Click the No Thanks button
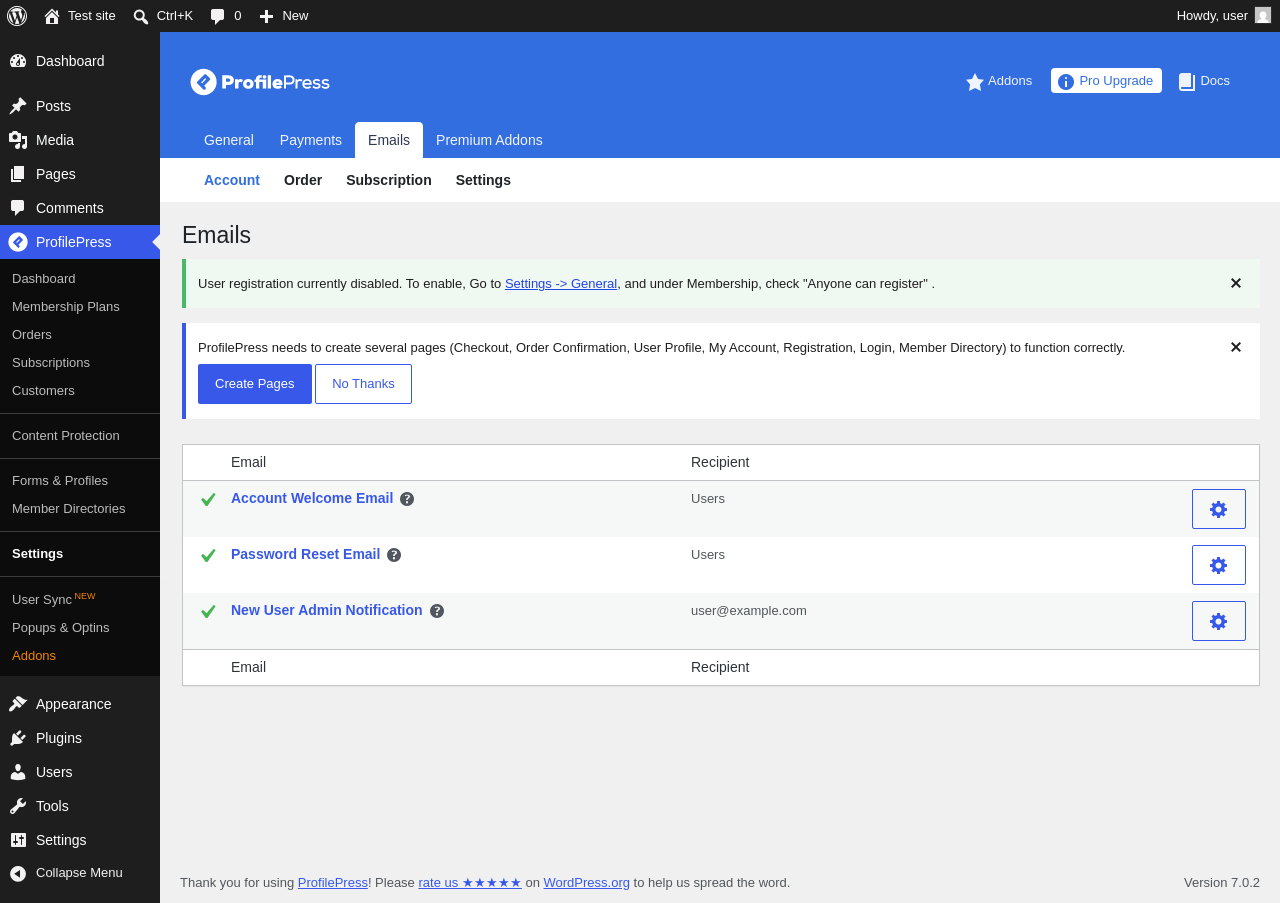Viewport: 1280px width, 903px height. click(363, 384)
